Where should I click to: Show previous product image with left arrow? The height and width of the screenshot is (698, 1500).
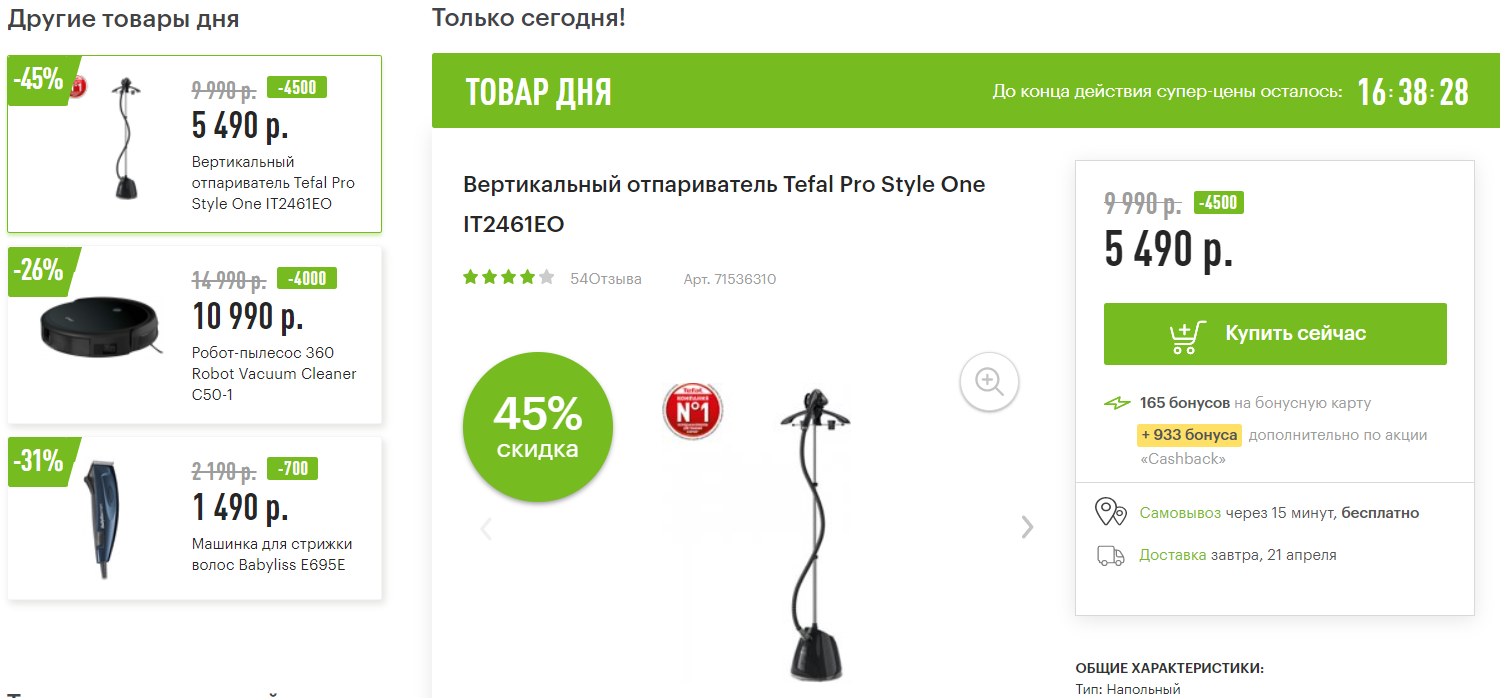pos(486,528)
